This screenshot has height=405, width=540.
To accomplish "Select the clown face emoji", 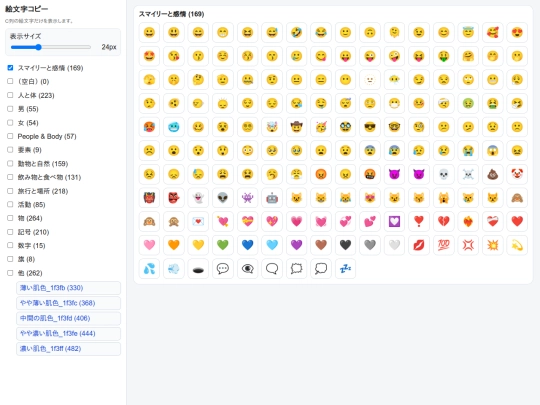I will [x=517, y=174].
